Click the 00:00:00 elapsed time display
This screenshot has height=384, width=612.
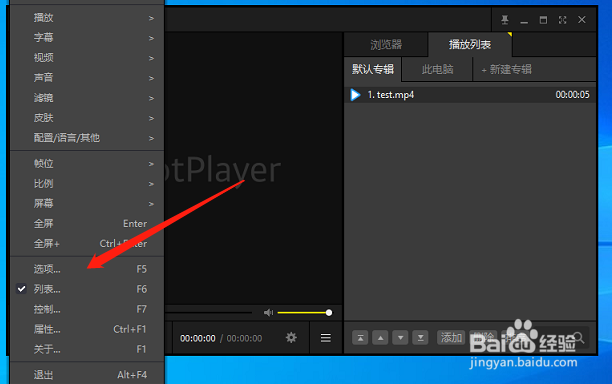(x=197, y=338)
